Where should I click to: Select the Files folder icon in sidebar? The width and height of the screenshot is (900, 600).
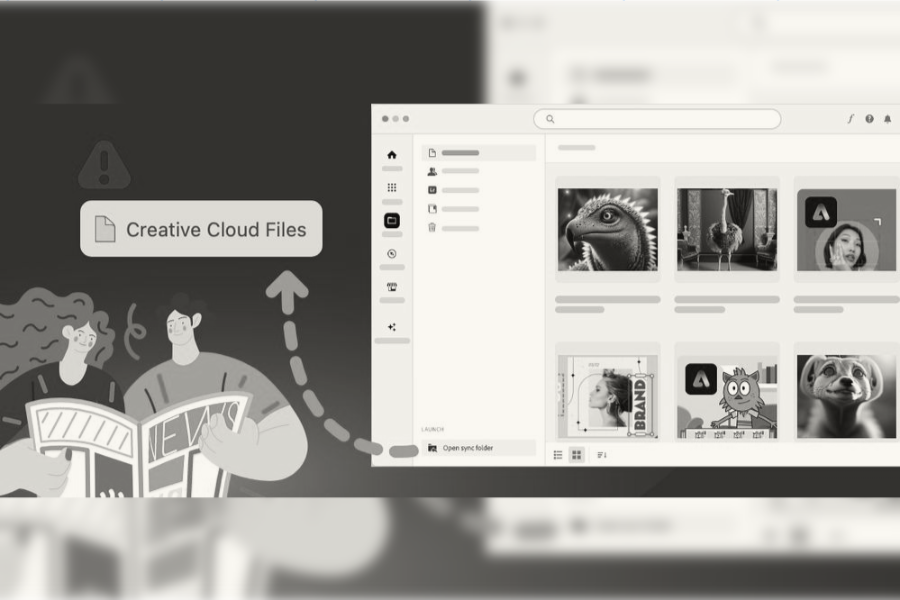tap(392, 220)
